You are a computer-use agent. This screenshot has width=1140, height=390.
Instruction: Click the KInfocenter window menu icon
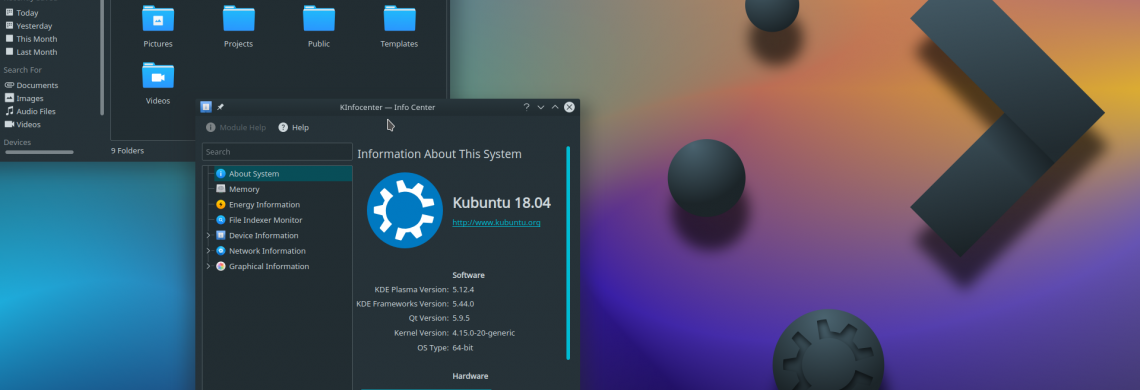tap(206, 107)
